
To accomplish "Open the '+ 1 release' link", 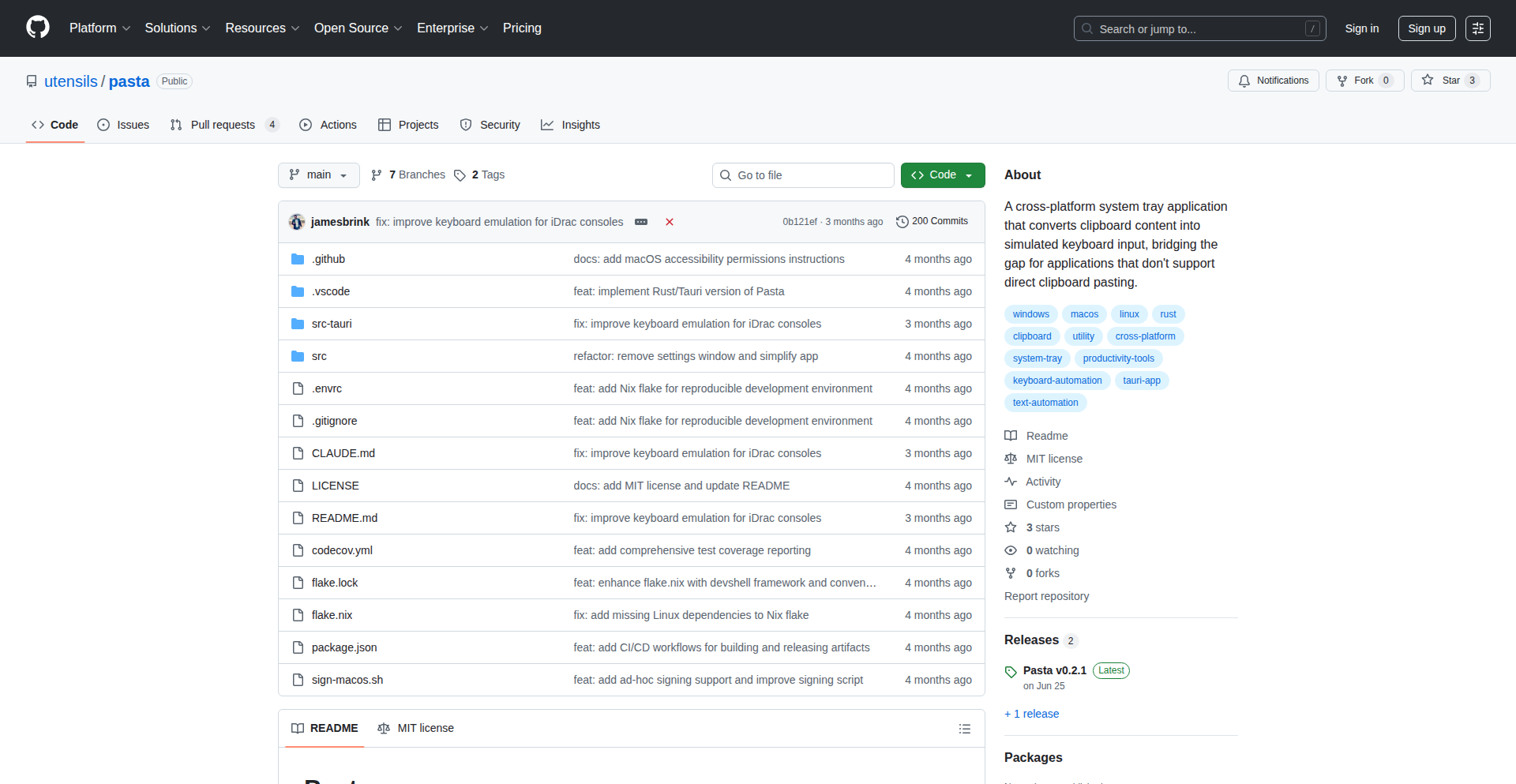I will click(x=1032, y=714).
